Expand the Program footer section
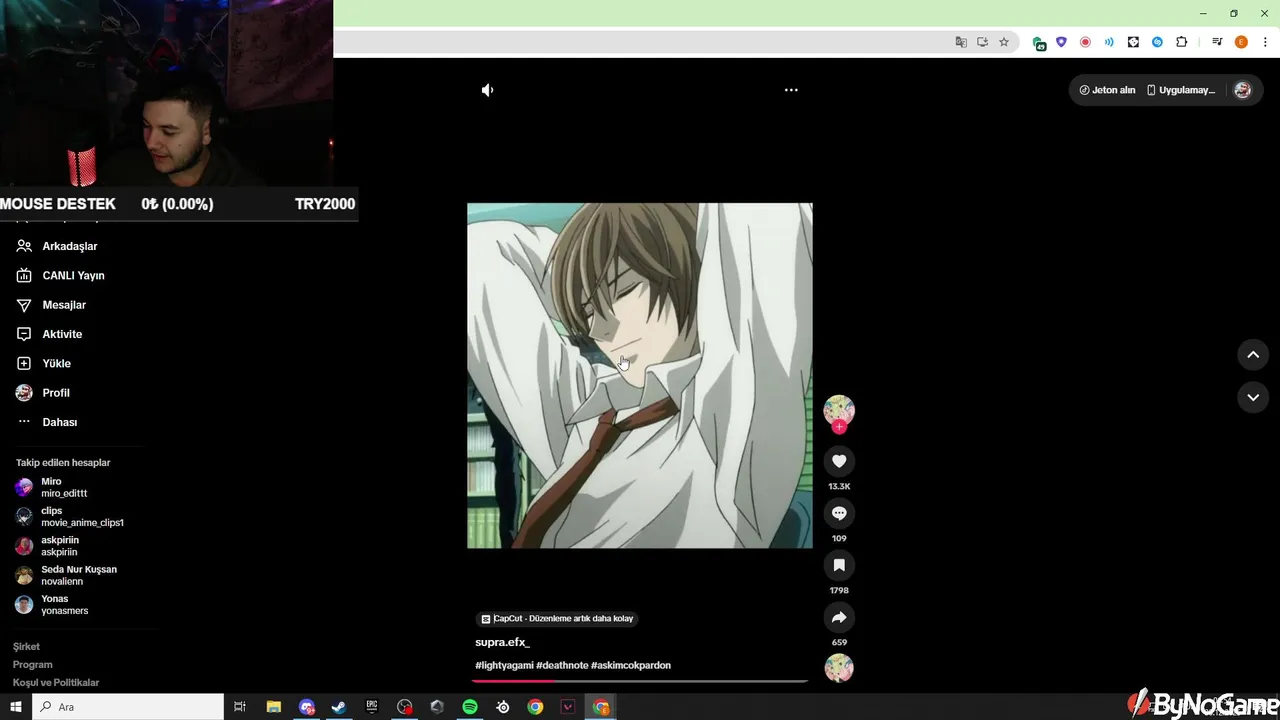This screenshot has width=1280, height=720. pyautogui.click(x=32, y=664)
